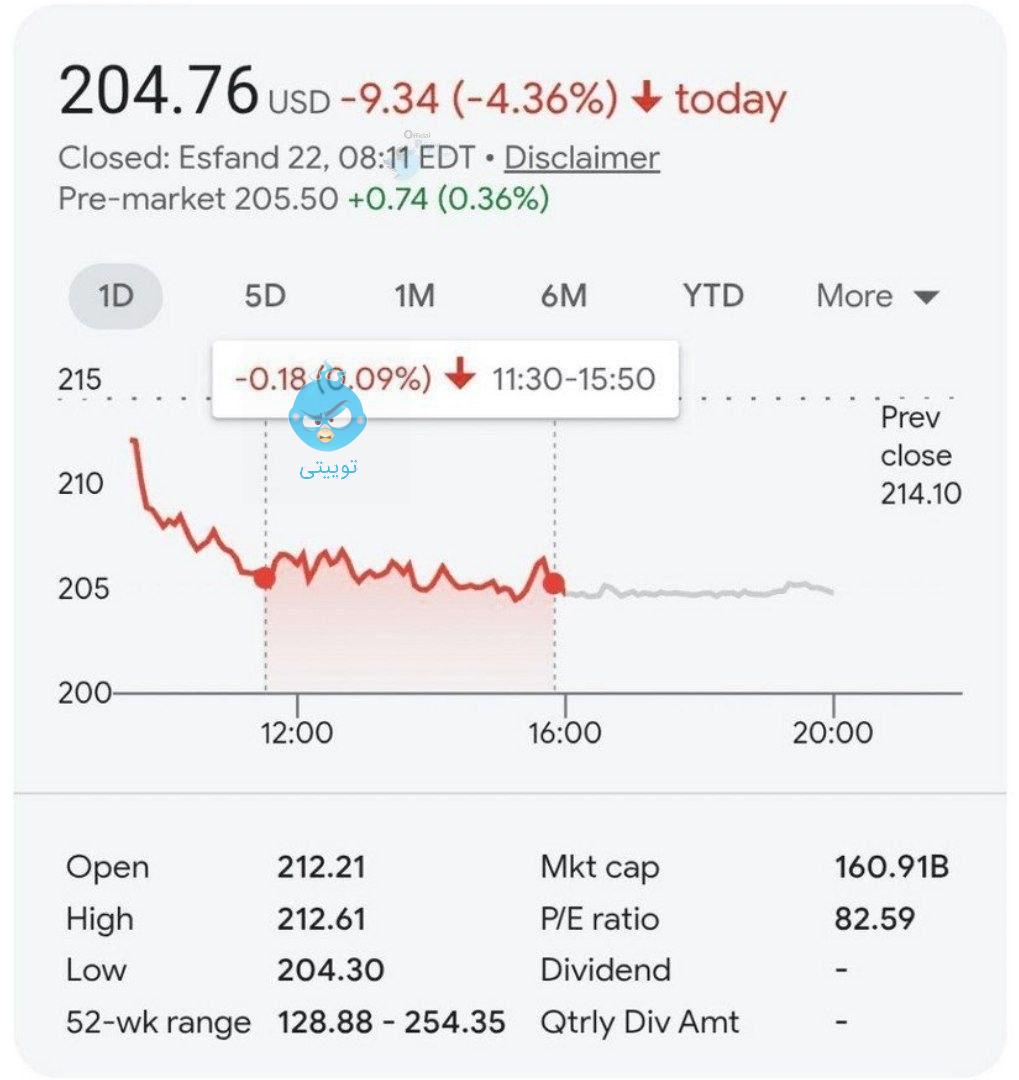Click the Mkt cap value 160.91B
Viewport: 1019px width, 1080px height.
[x=891, y=867]
